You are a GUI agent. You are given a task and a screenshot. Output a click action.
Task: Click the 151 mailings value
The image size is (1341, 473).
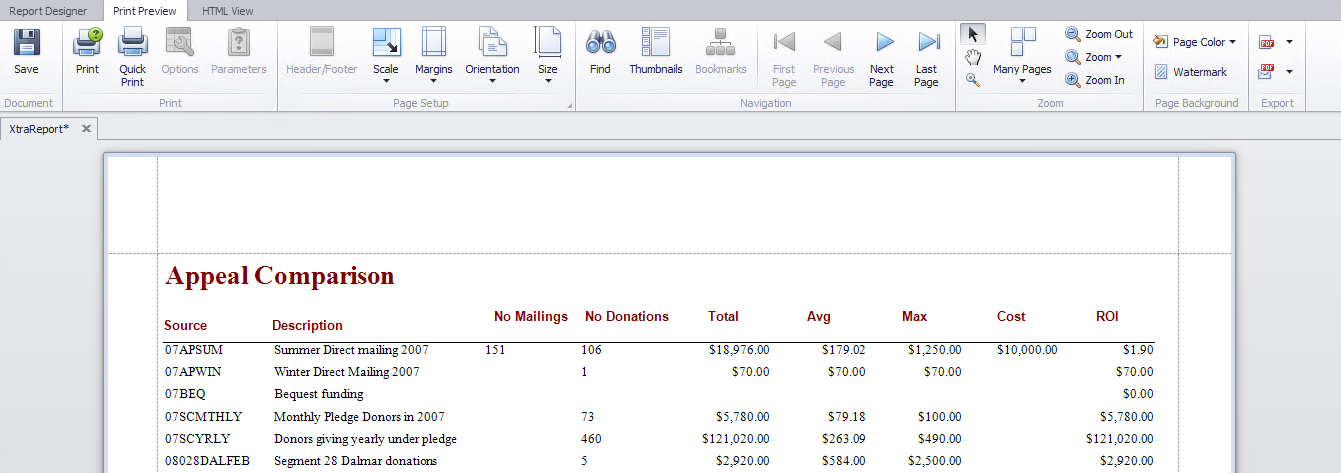coord(494,350)
